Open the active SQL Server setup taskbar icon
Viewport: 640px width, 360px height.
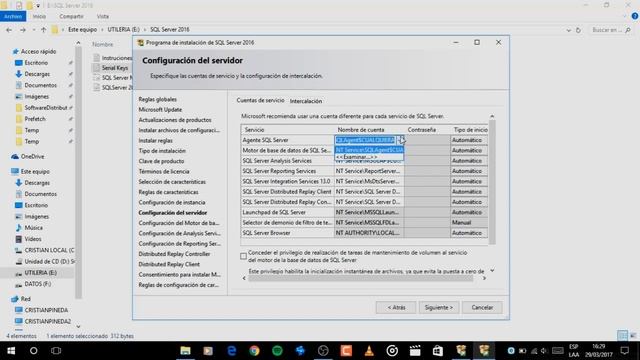coord(484,351)
